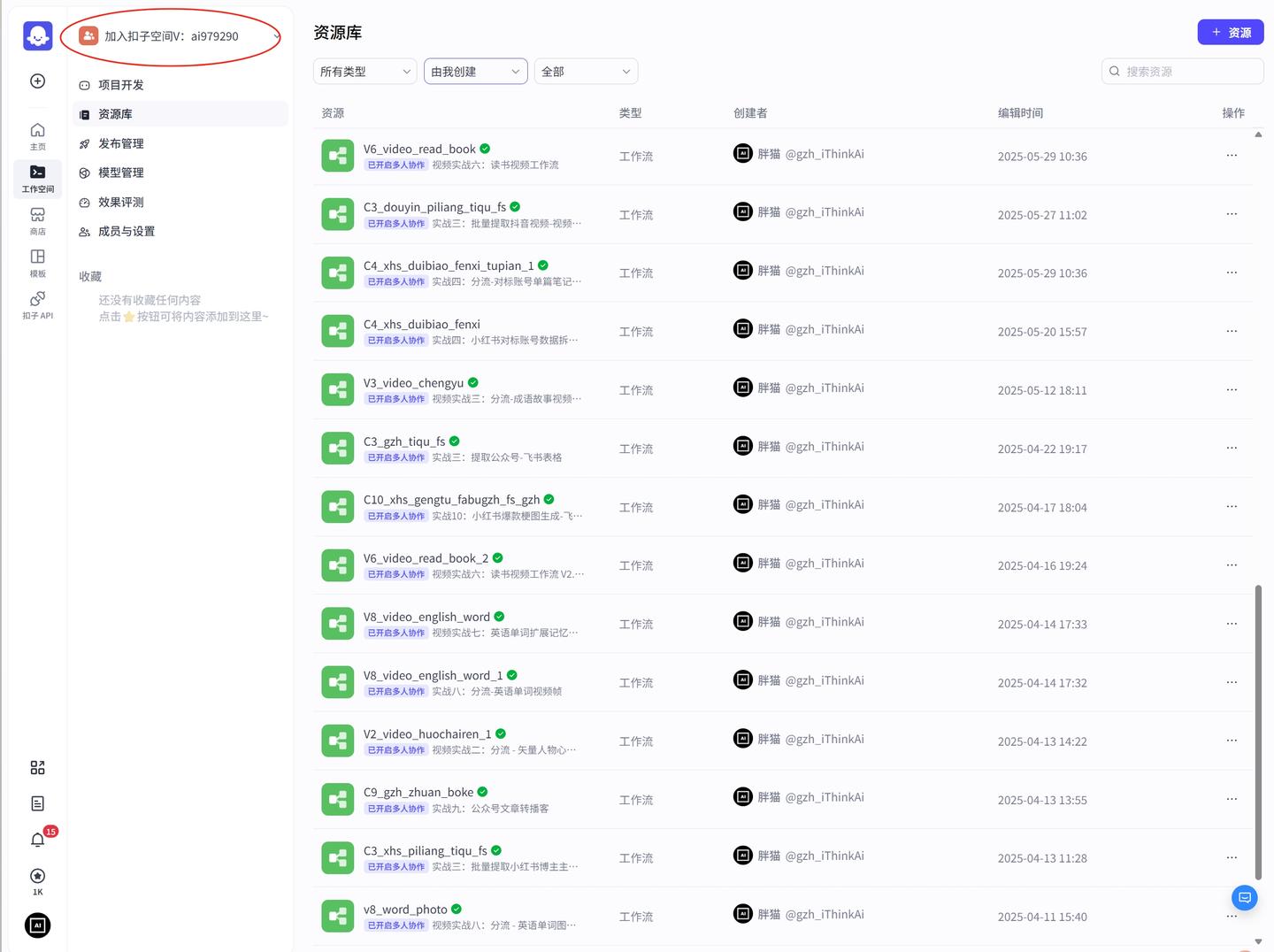Expand the 全部 status dropdown
1274x952 pixels.
(585, 71)
